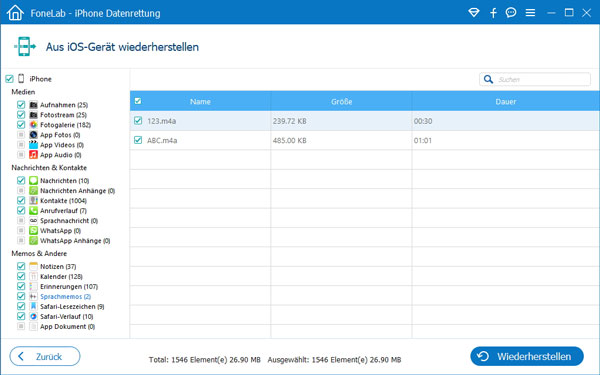Click the Kalender icon
Image resolution: width=600 pixels, height=375 pixels.
pyautogui.click(x=33, y=276)
